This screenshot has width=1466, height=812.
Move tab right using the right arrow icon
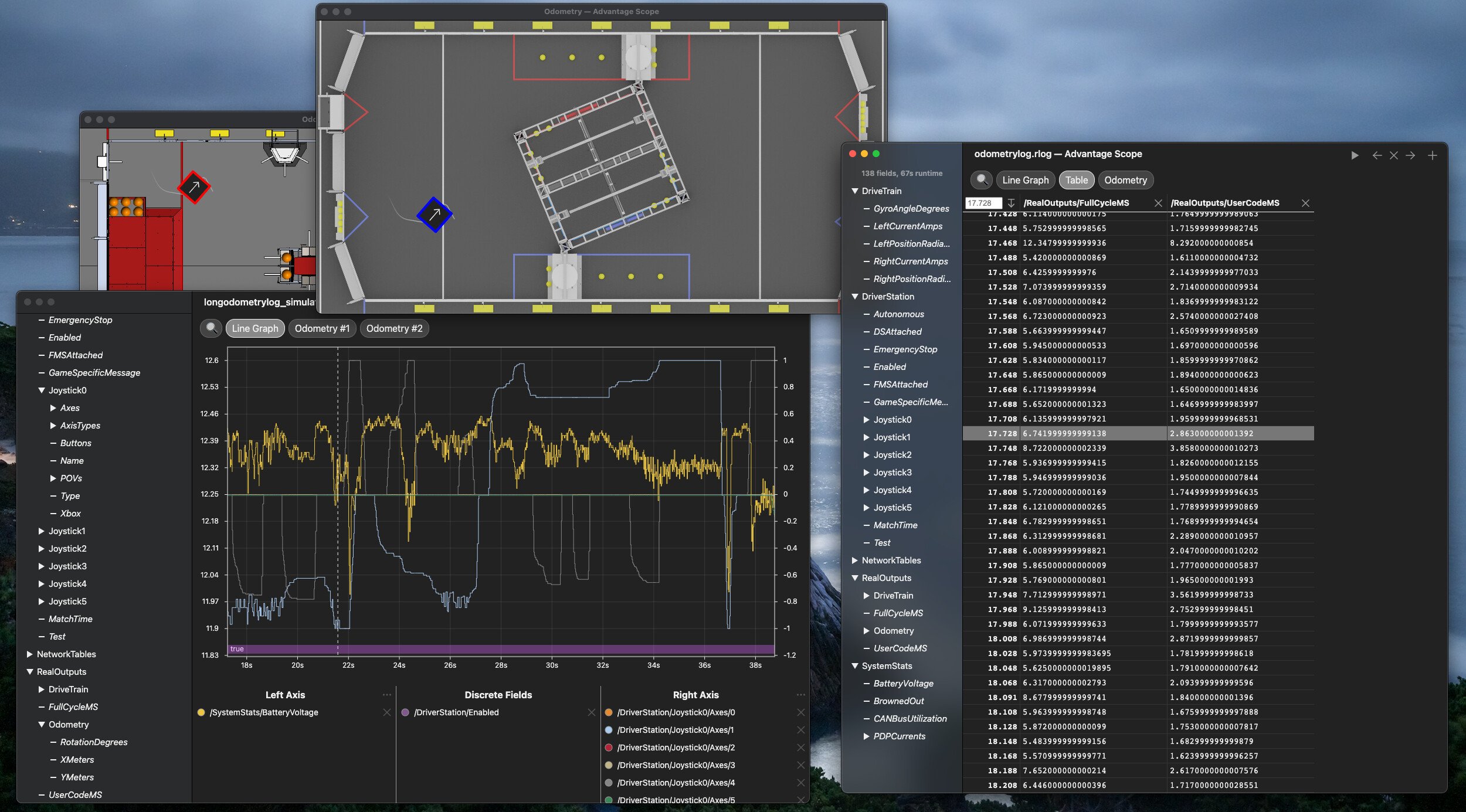click(x=1410, y=155)
